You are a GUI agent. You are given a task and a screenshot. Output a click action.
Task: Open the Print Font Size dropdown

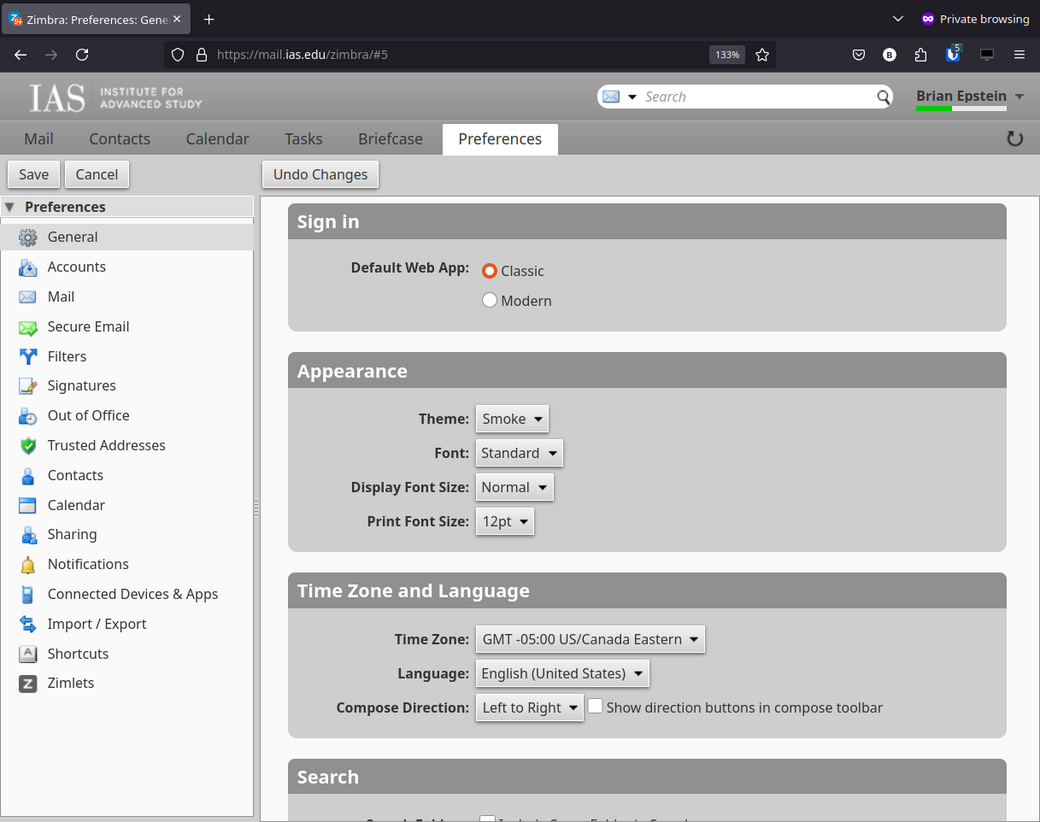tap(505, 522)
